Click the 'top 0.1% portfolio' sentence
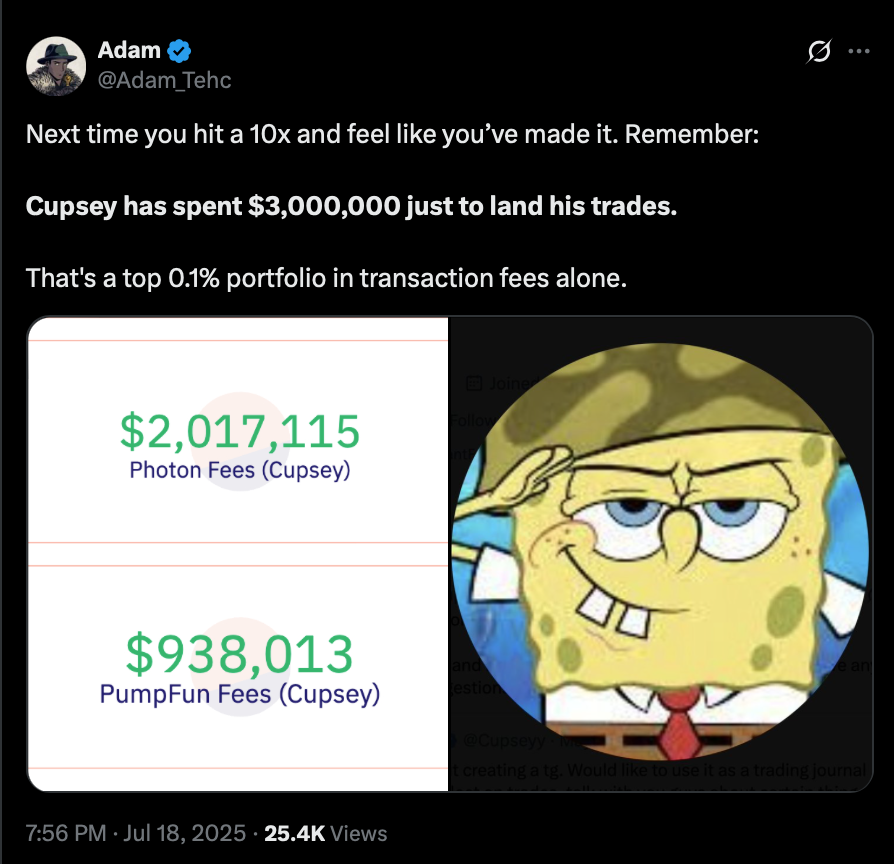The image size is (894, 864). pyautogui.click(x=326, y=278)
